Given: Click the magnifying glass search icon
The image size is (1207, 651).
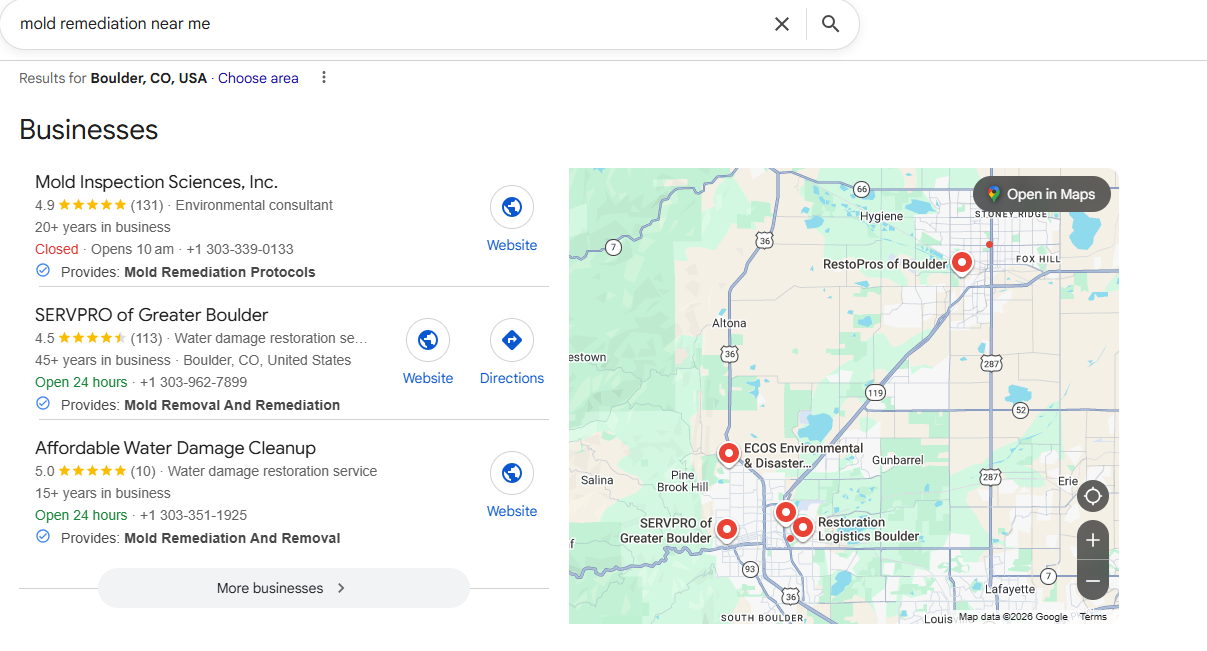Looking at the screenshot, I should pos(830,24).
